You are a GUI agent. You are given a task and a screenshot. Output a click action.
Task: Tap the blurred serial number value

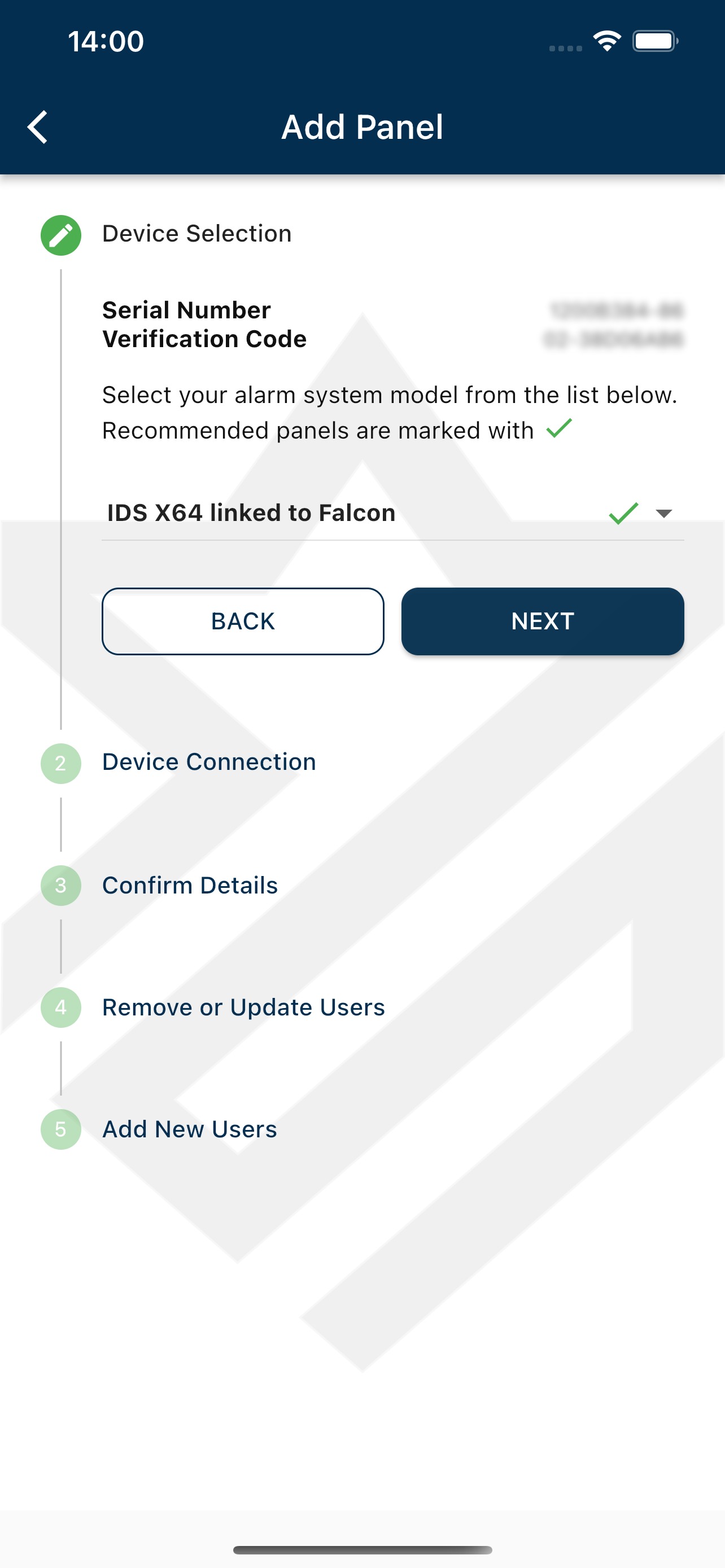pos(616,311)
